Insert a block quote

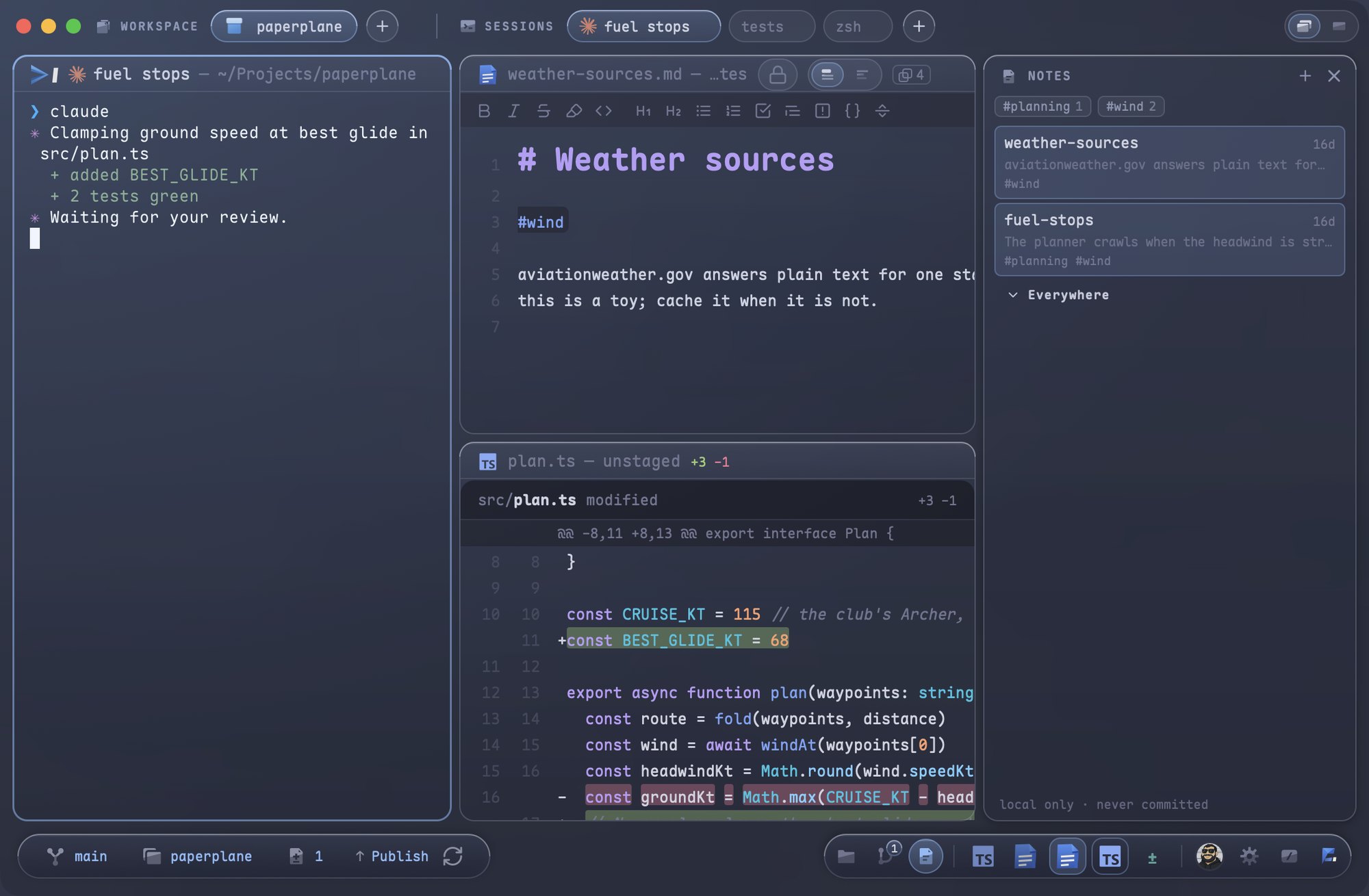pyautogui.click(x=793, y=111)
